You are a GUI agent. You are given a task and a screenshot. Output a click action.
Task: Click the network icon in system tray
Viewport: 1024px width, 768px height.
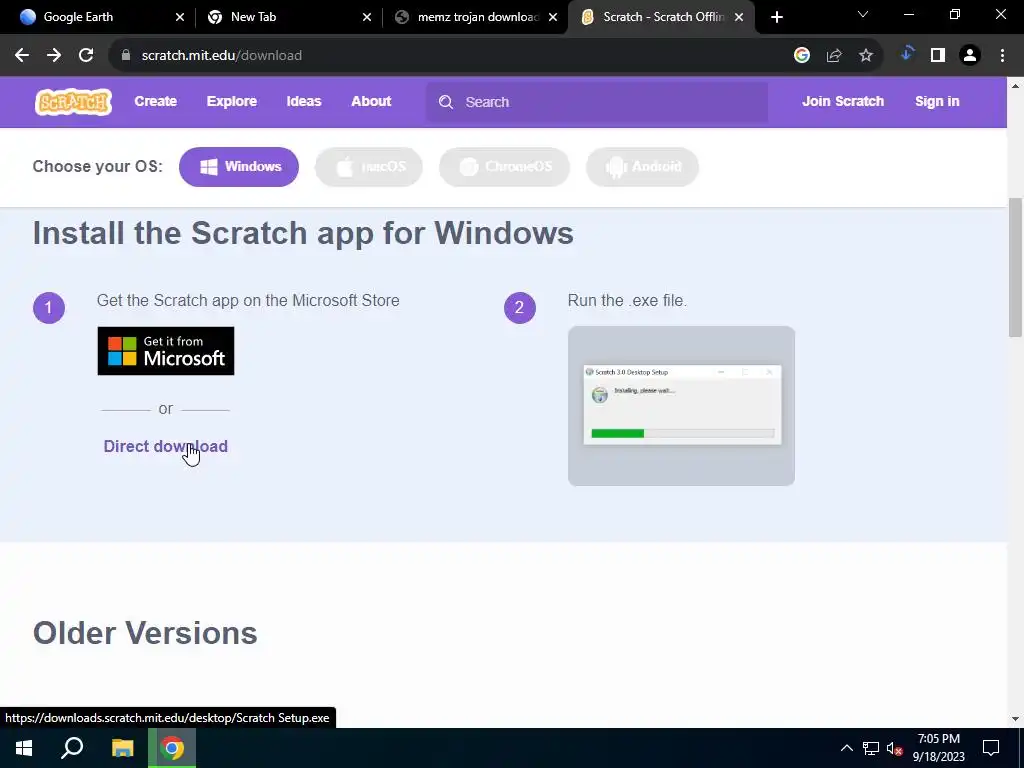[x=871, y=748]
